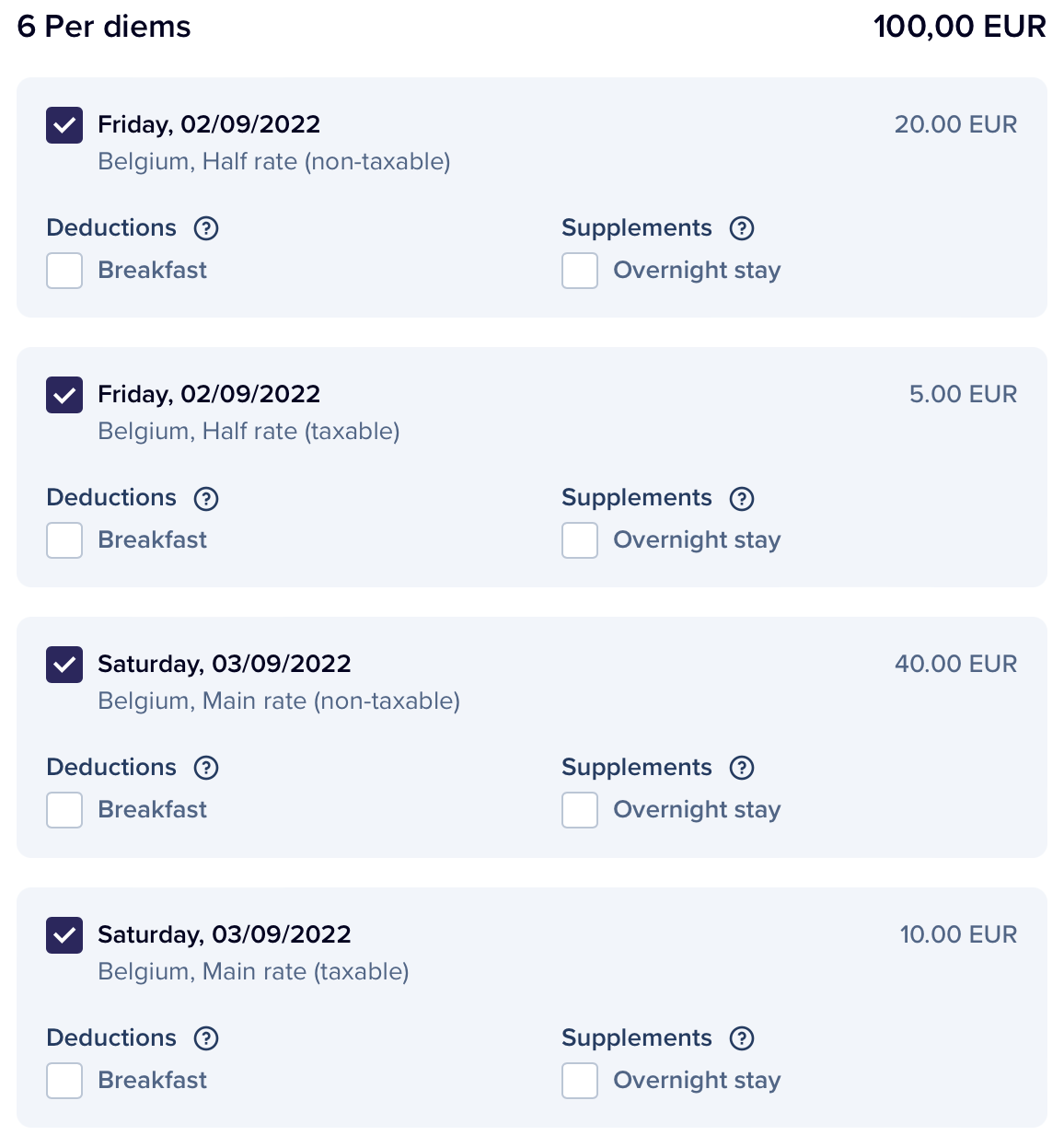Viewport: 1064px width, 1147px height.
Task: Click Deductions help icon in Friday non-taxable card
Action: [x=206, y=228]
